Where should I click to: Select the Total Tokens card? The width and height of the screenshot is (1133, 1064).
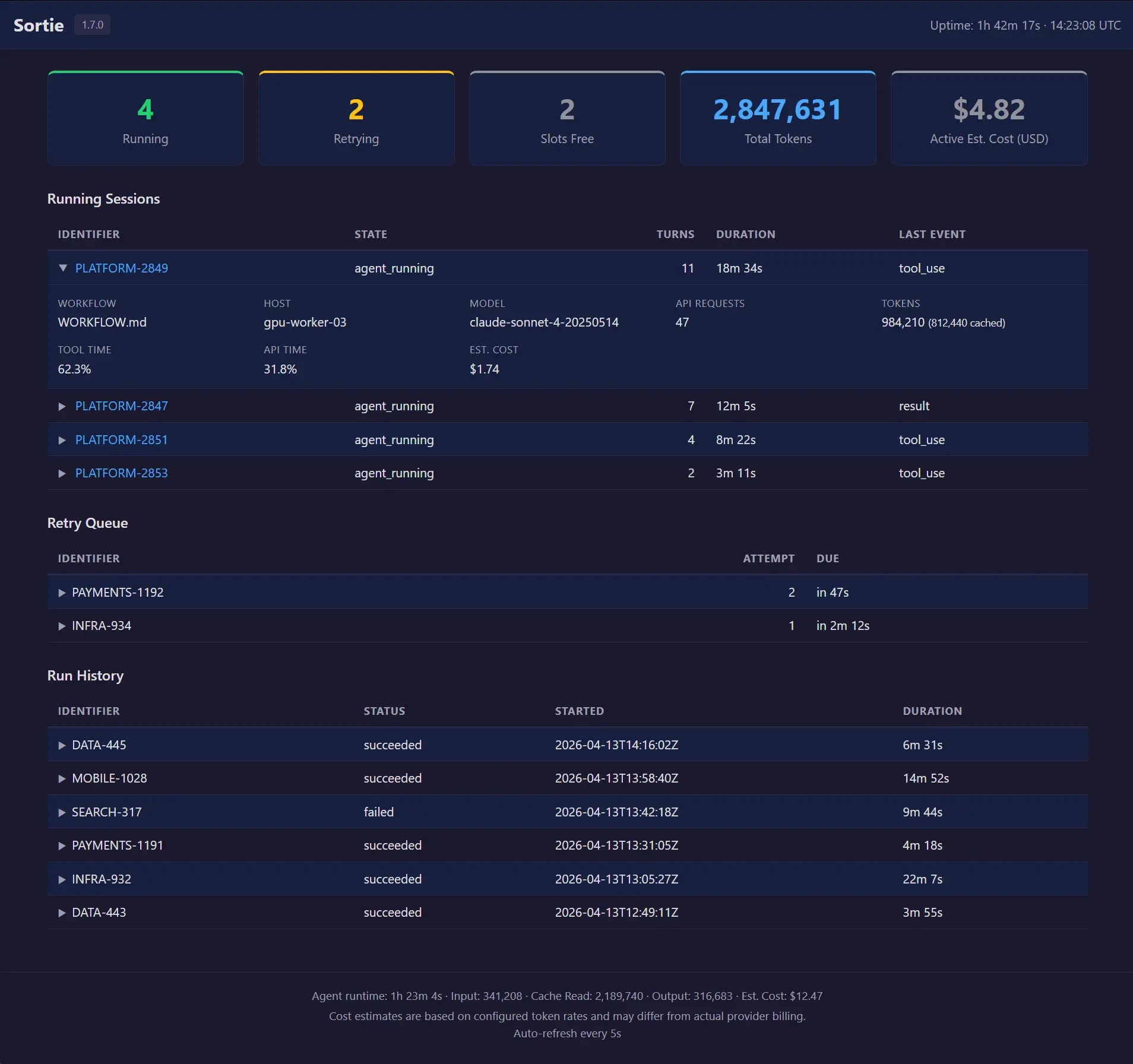coord(778,118)
